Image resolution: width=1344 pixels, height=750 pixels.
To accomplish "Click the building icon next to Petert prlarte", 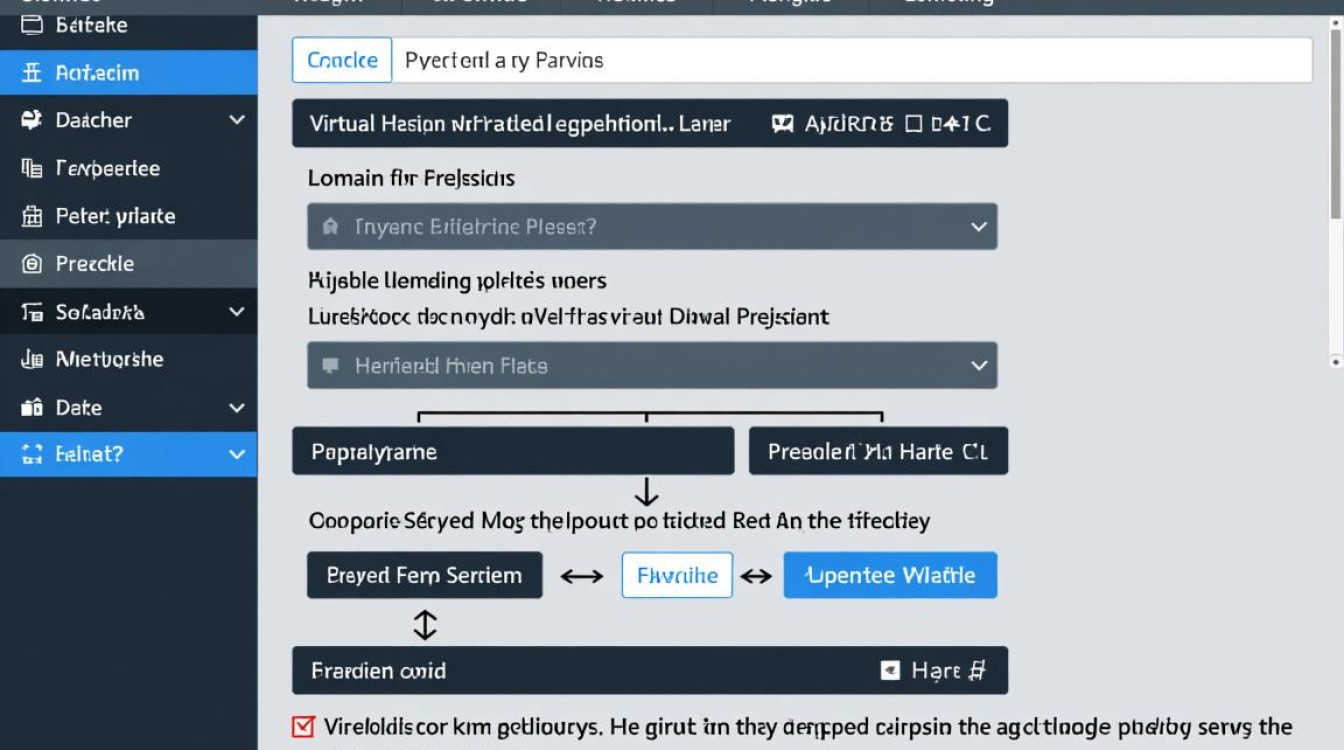I will (31, 216).
